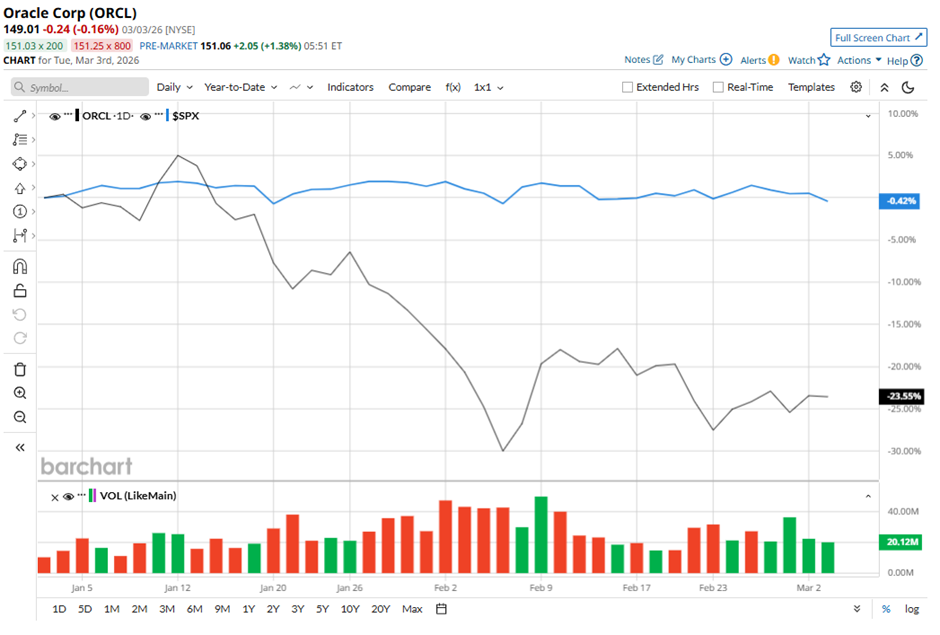Collapse the drawing tools sidebar
The height and width of the screenshot is (635, 940).
pos(20,447)
